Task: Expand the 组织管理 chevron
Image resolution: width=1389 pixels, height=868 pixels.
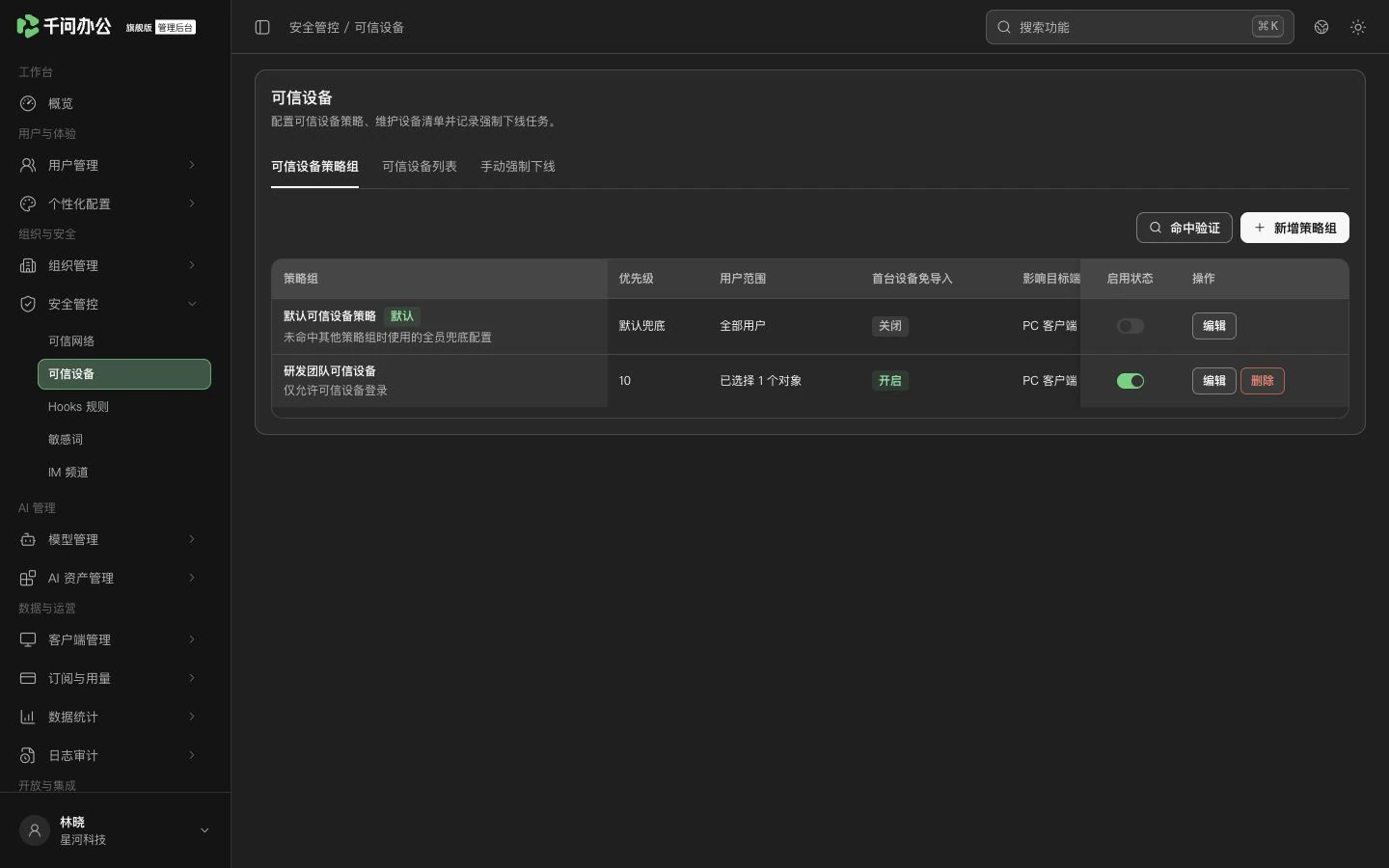Action: coord(192,265)
